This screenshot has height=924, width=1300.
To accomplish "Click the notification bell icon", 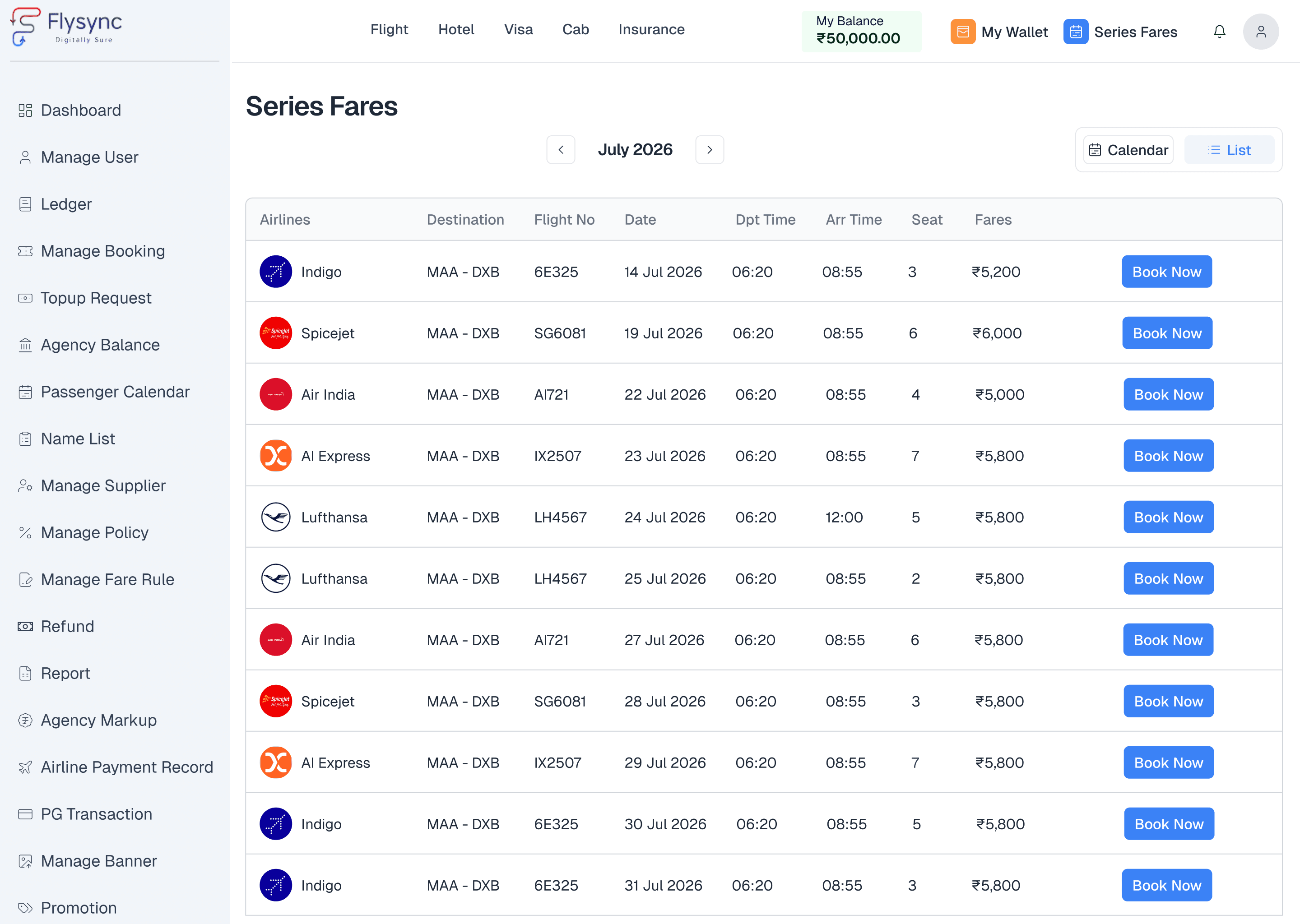I will click(x=1219, y=31).
